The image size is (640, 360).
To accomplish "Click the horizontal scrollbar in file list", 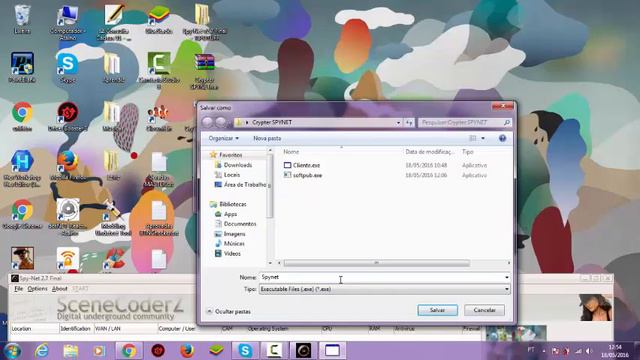I will click(x=376, y=263).
